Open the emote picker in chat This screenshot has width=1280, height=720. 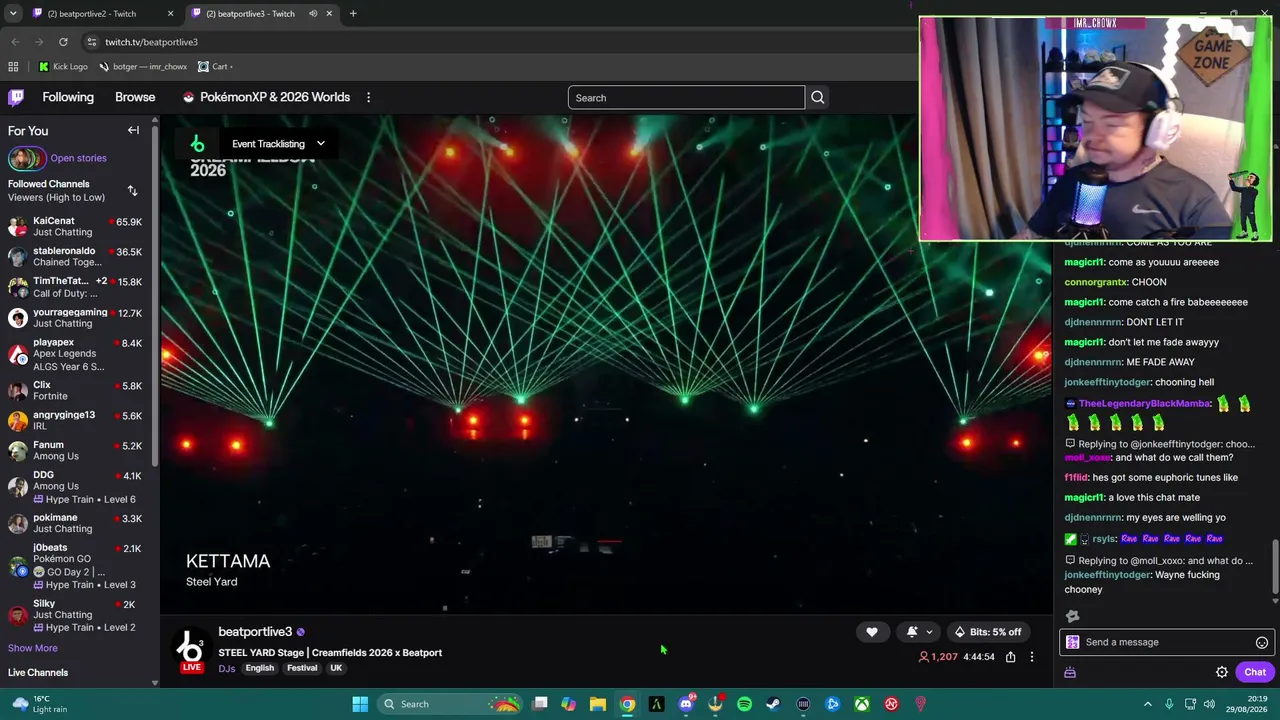1262,643
